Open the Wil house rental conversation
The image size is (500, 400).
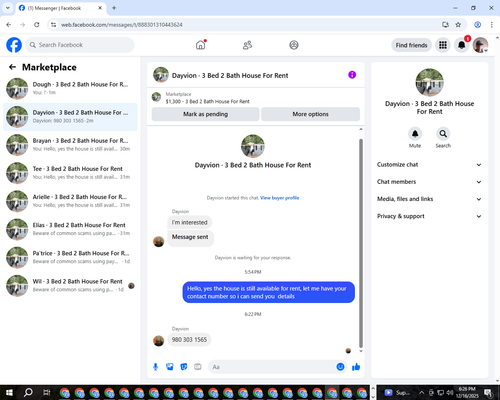pyautogui.click(x=70, y=286)
